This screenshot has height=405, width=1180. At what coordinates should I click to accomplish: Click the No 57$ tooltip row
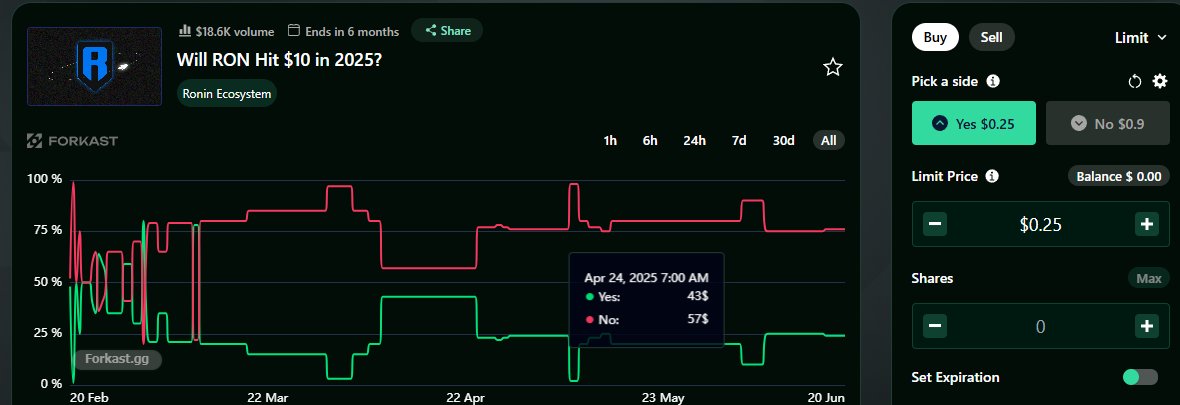(x=646, y=320)
